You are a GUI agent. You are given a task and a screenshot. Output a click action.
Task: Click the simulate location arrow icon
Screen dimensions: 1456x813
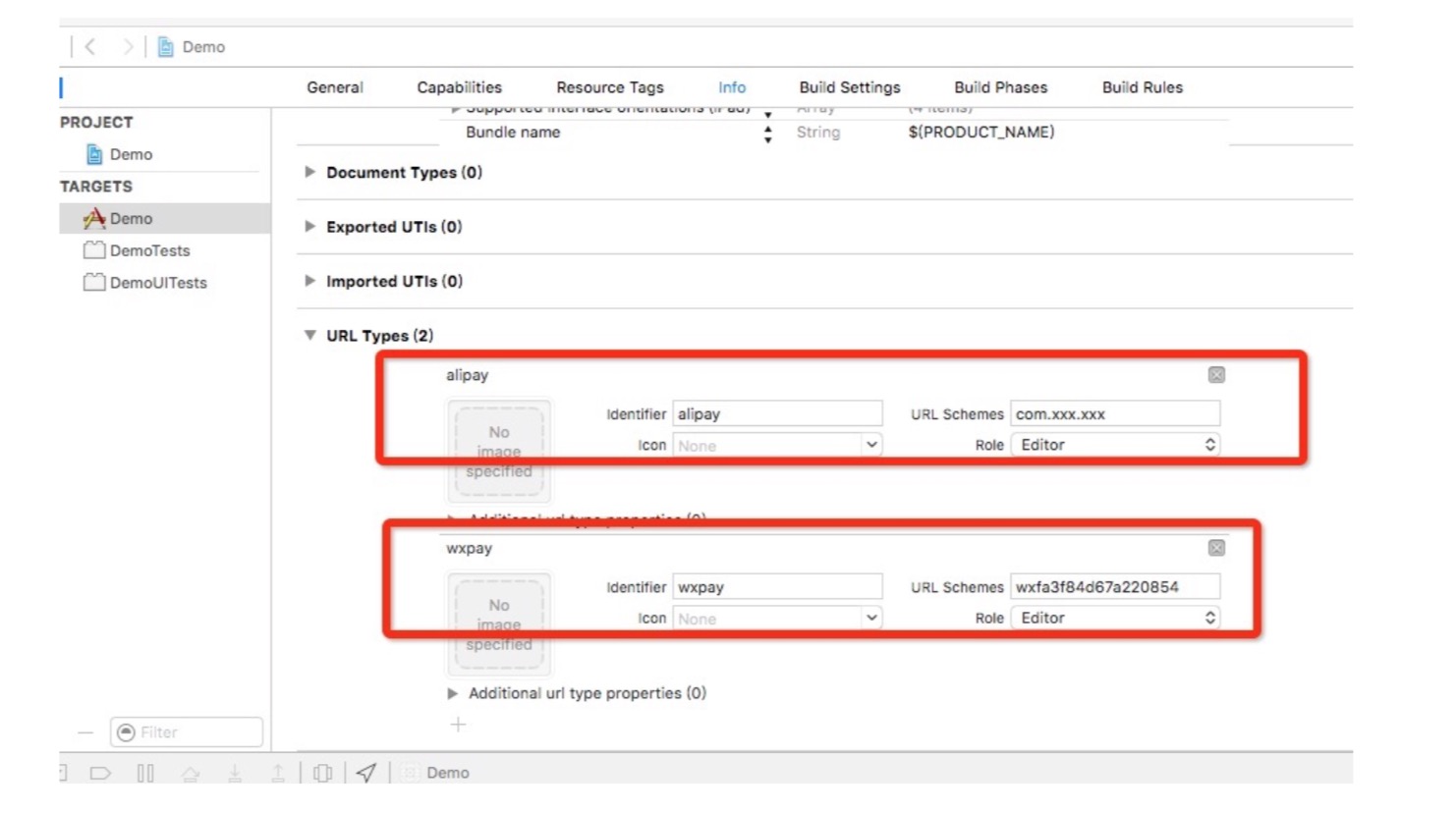coord(366,773)
